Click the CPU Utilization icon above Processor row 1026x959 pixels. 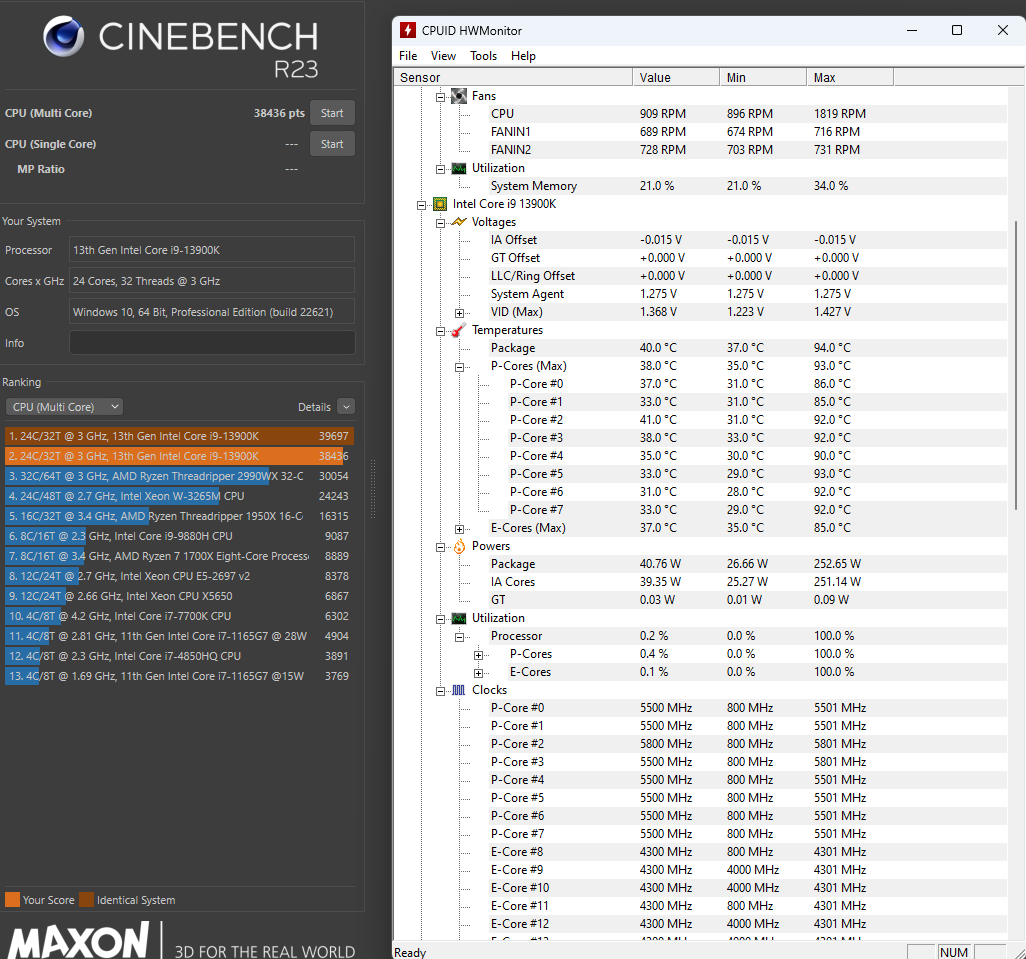click(x=459, y=618)
